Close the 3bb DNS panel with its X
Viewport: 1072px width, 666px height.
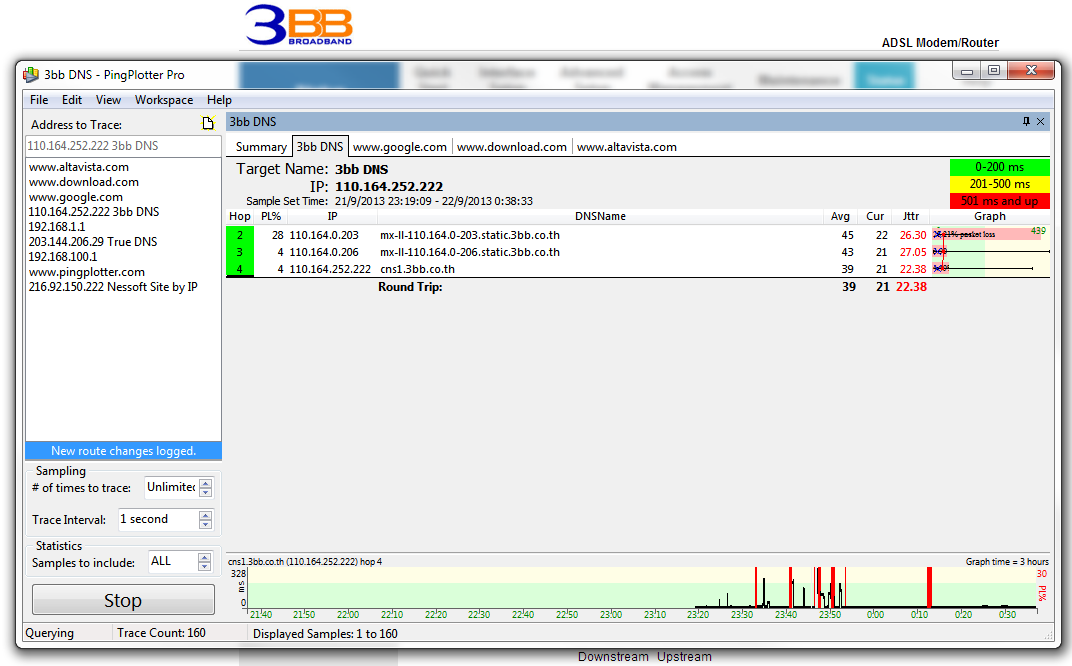(x=1041, y=122)
